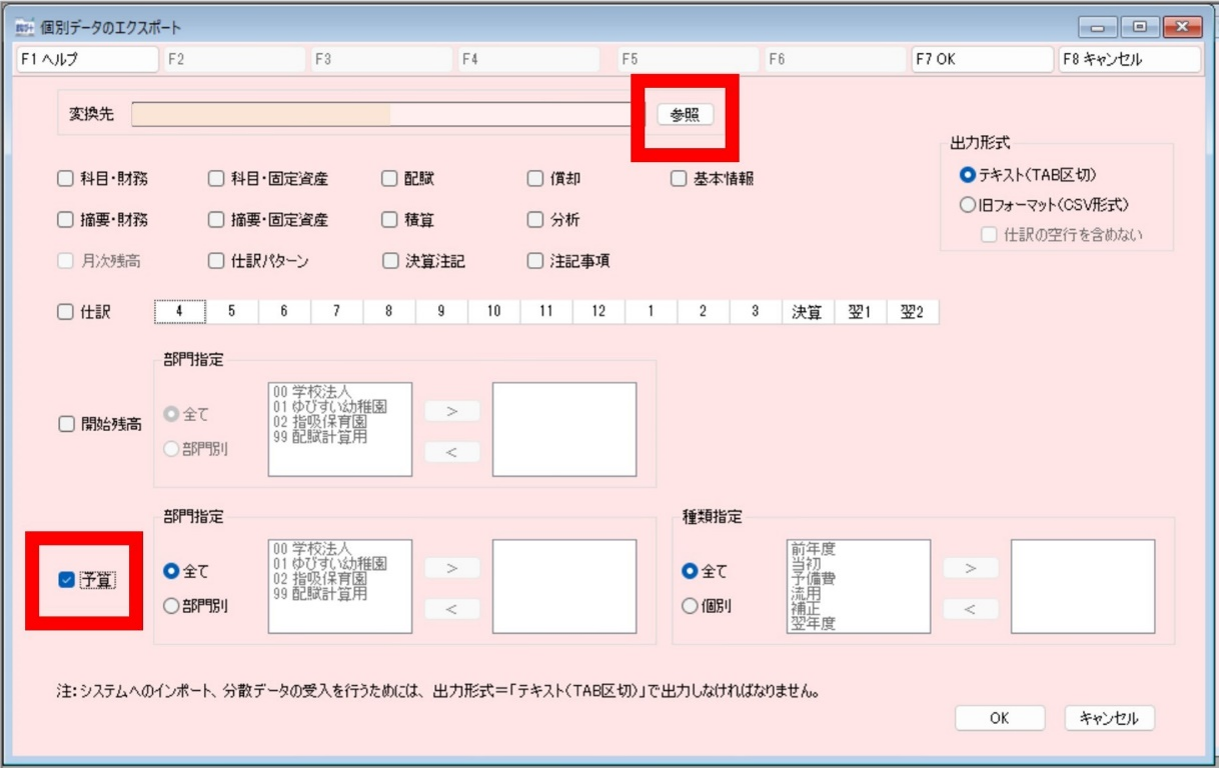The image size is (1219, 768).
Task: Select 旧フォーマット(CSV形式) output format
Action: point(967,205)
